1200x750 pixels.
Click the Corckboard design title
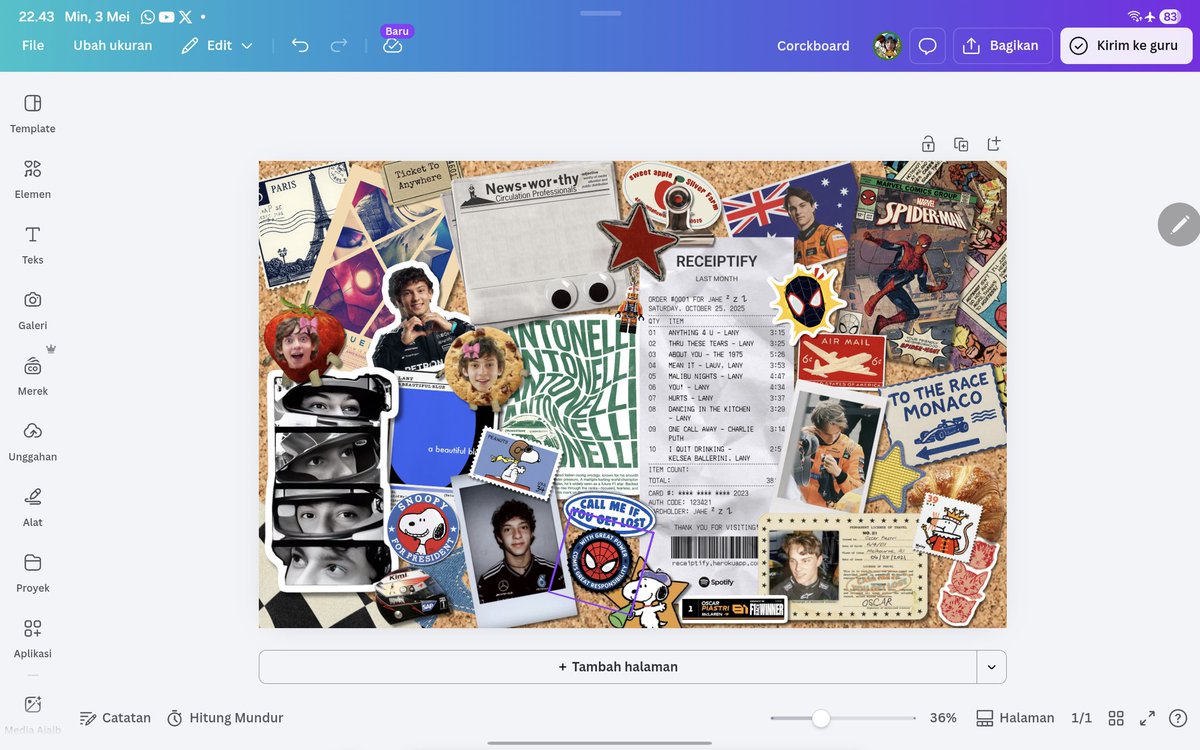click(813, 46)
